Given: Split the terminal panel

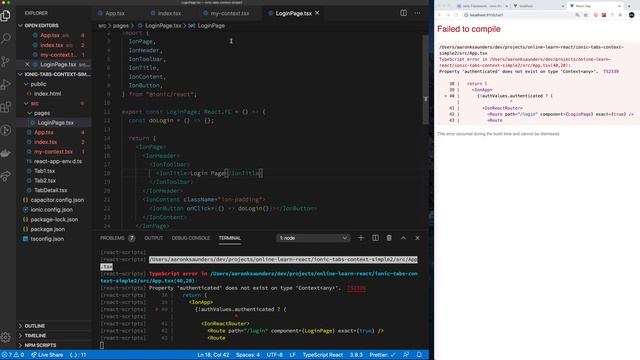Looking at the screenshot, I should pyautogui.click(x=375, y=238).
